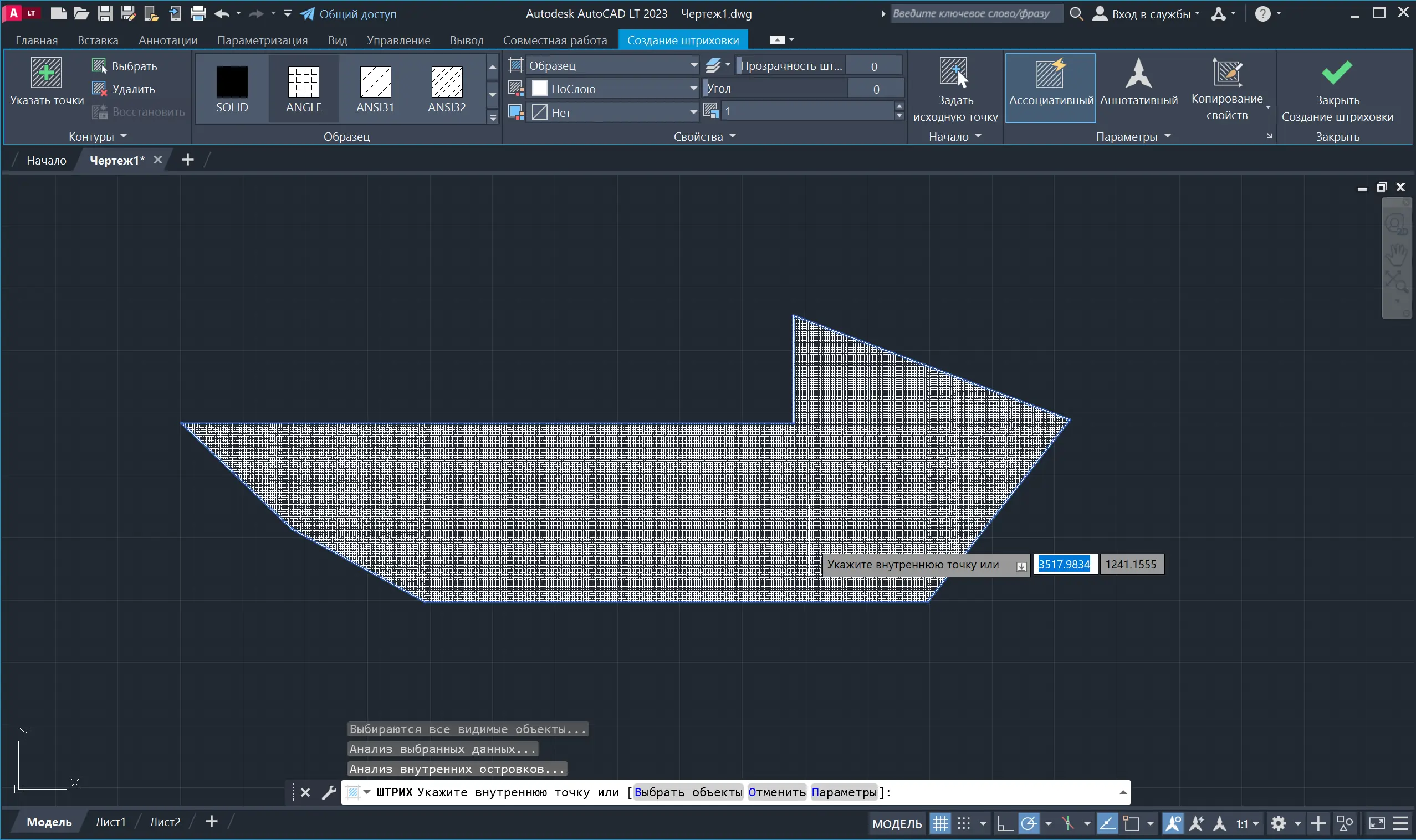This screenshot has width=1416, height=840.
Task: Click the Save icon in quick access toolbar
Action: [x=105, y=14]
